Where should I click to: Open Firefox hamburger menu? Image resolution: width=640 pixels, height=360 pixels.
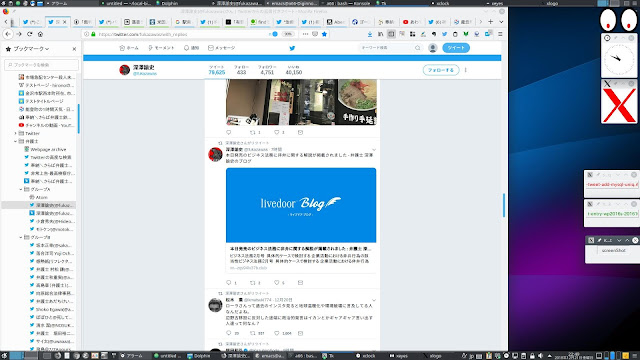pyautogui.click(x=500, y=34)
